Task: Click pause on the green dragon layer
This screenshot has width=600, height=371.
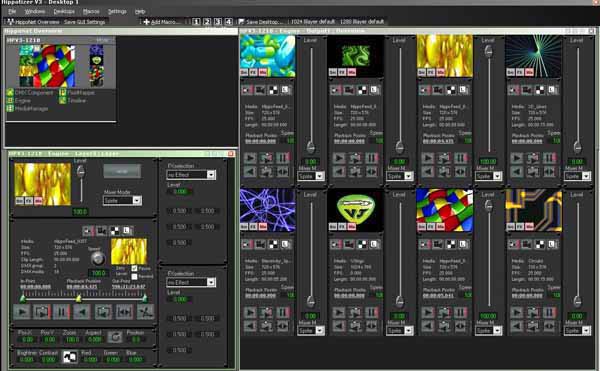Action: click(x=371, y=158)
